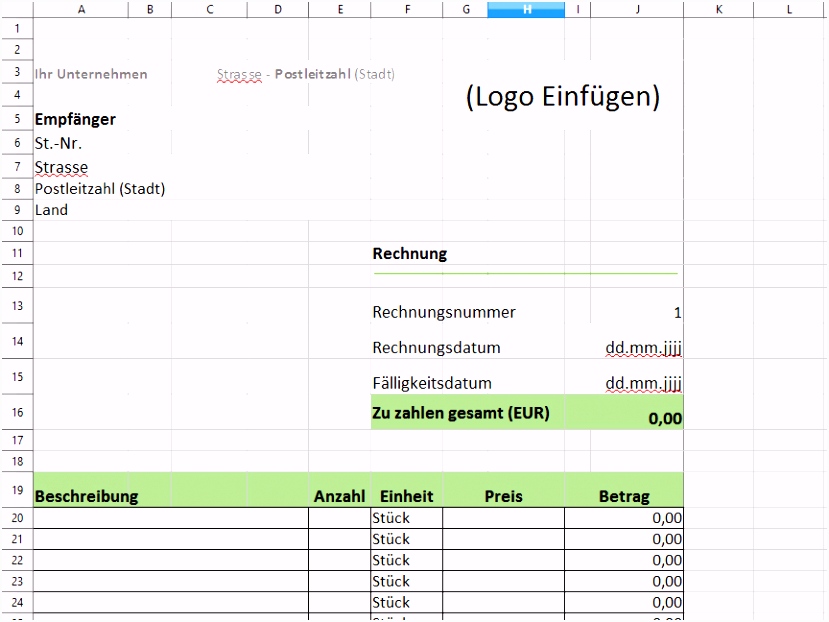Select the 'Strasse' cell in row 7
This screenshot has width=829, height=622.
point(61,167)
